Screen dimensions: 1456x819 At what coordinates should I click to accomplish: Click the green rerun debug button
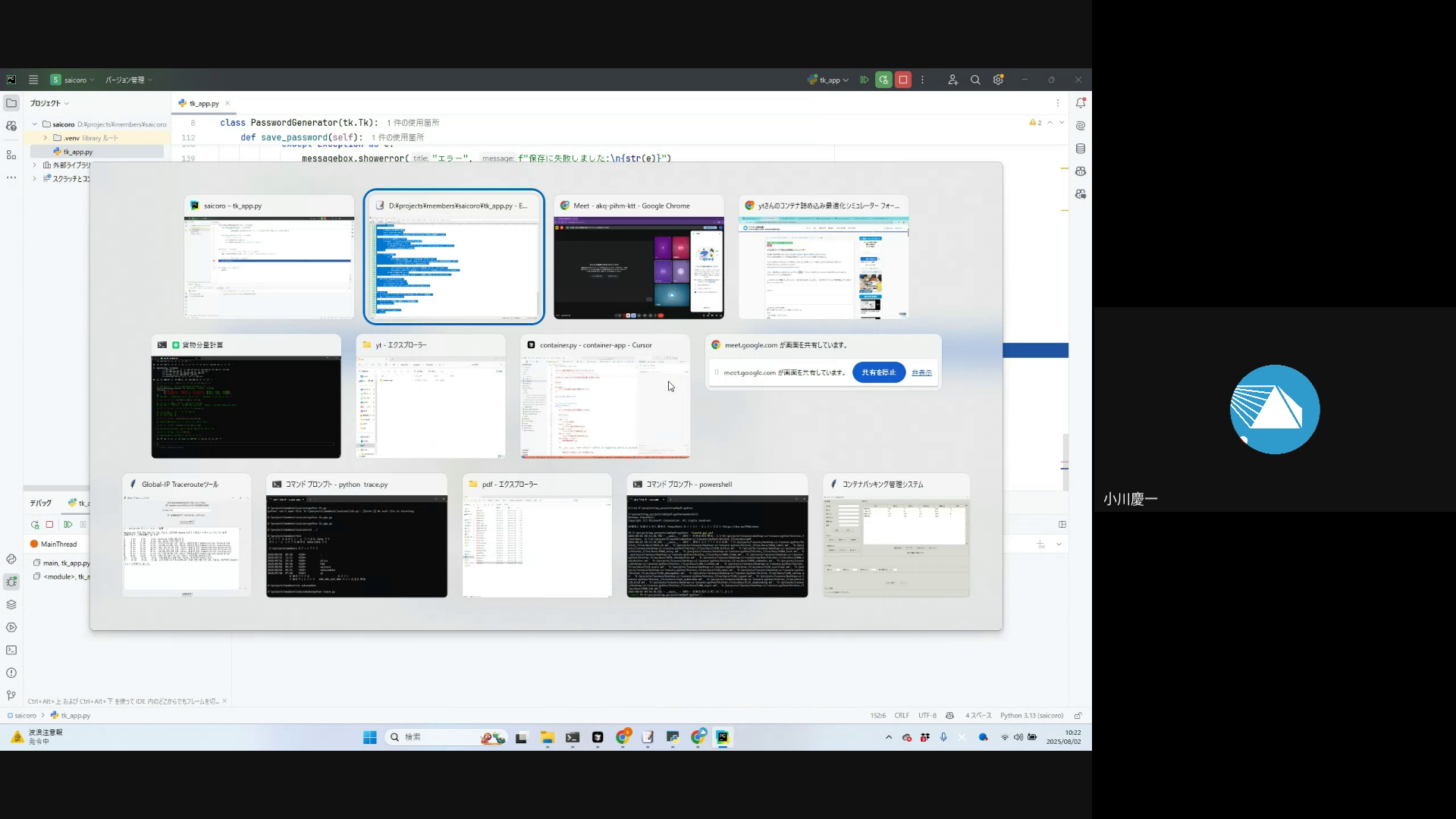[x=883, y=80]
